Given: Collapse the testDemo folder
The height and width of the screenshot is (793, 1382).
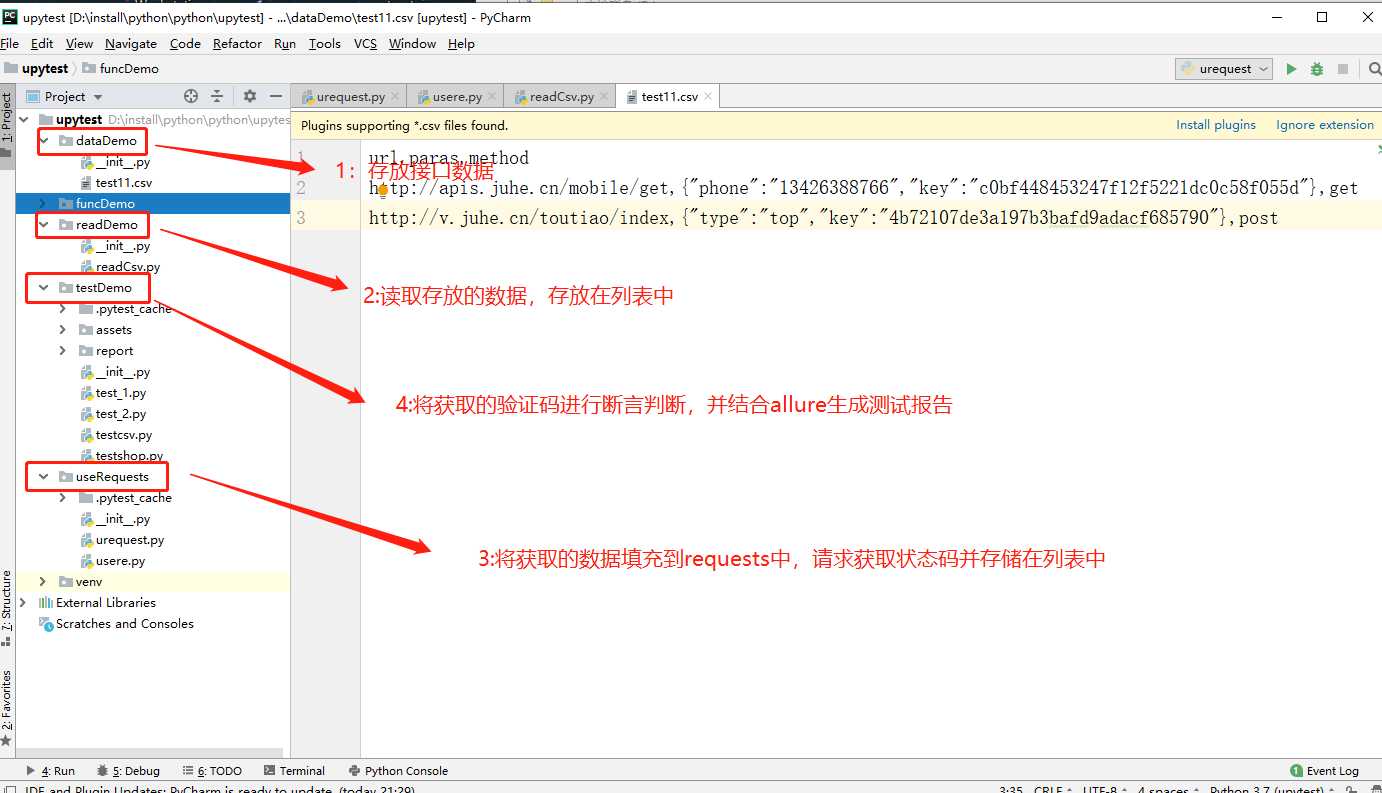Looking at the screenshot, I should coord(44,287).
